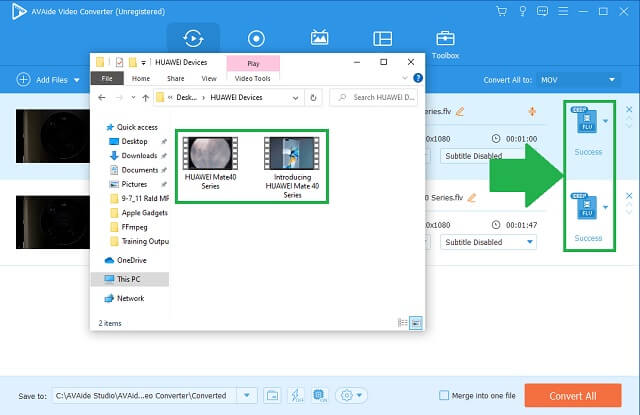This screenshot has height=415, width=640.
Task: Select Pictures in Explorer sidebar
Action: click(x=129, y=184)
